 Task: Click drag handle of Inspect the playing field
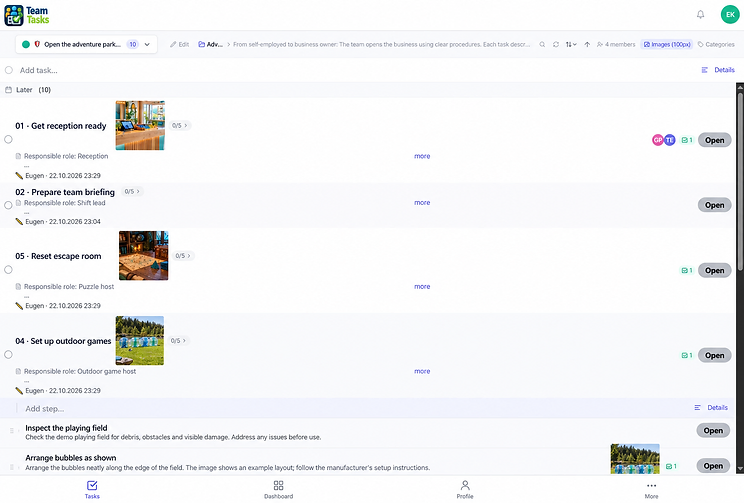pyautogui.click(x=12, y=431)
